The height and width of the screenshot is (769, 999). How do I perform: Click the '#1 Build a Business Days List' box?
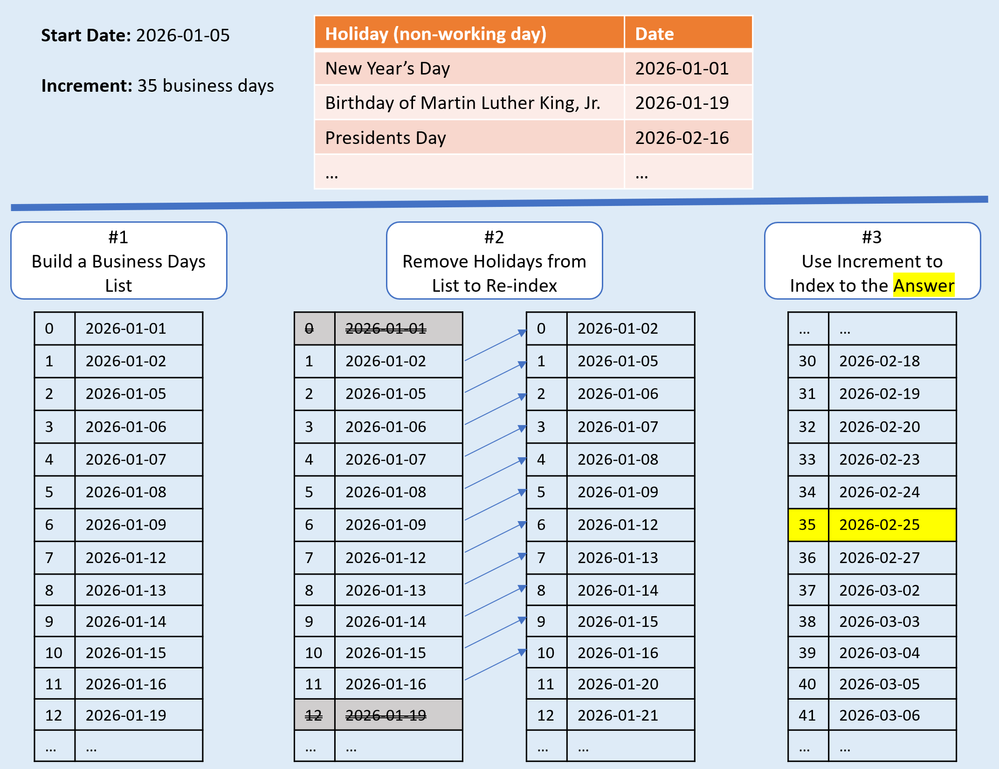coord(119,260)
